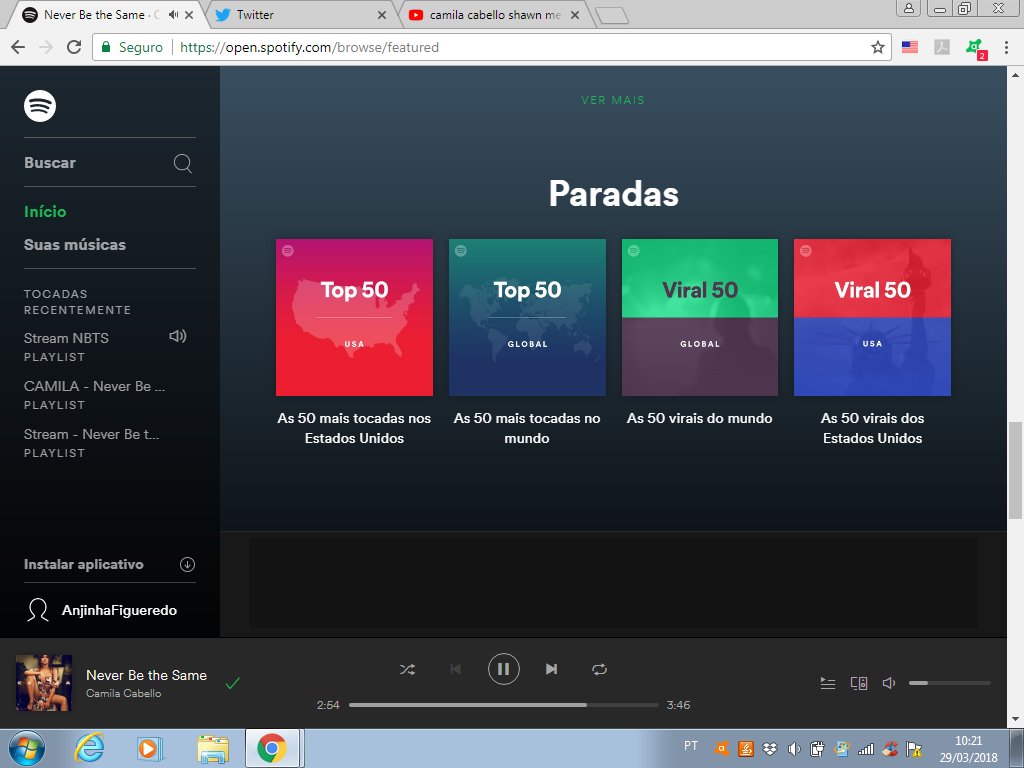Skip to the next track
Viewport: 1024px width, 768px height.
click(x=551, y=669)
